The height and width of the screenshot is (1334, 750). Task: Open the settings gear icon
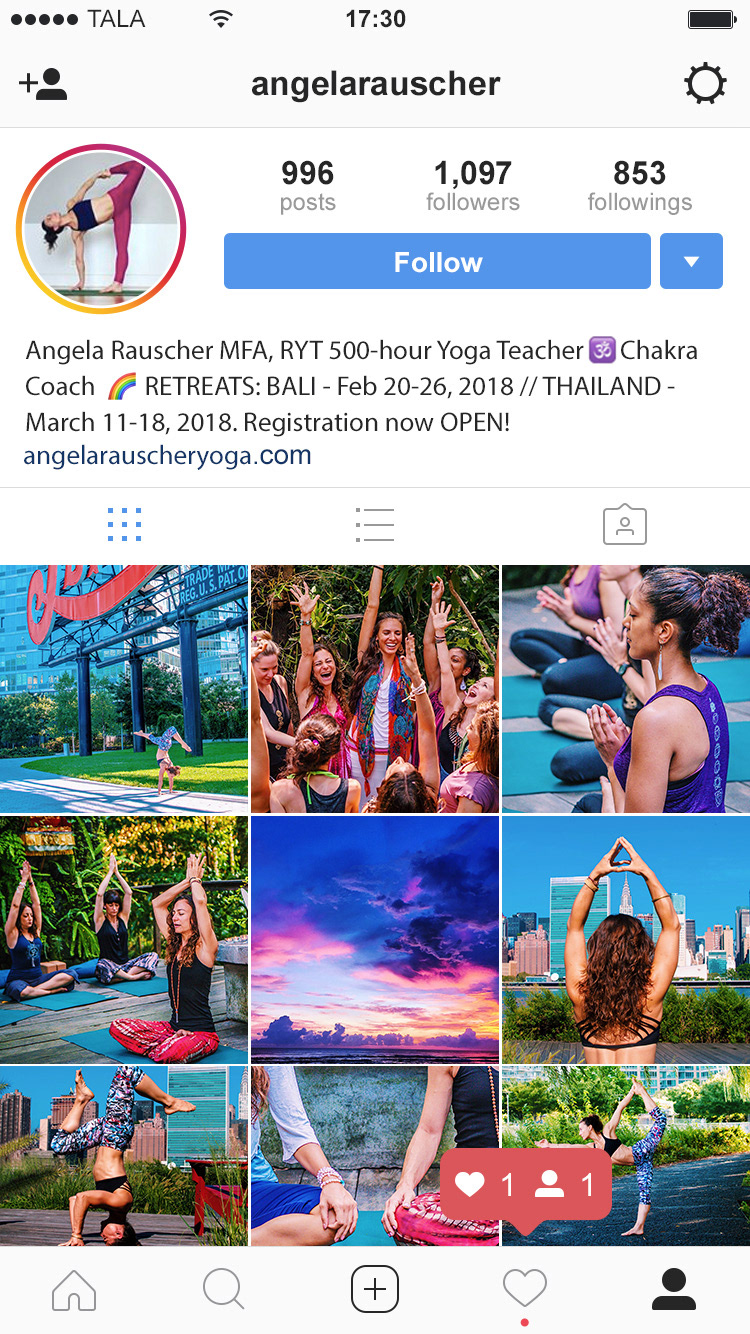point(705,84)
